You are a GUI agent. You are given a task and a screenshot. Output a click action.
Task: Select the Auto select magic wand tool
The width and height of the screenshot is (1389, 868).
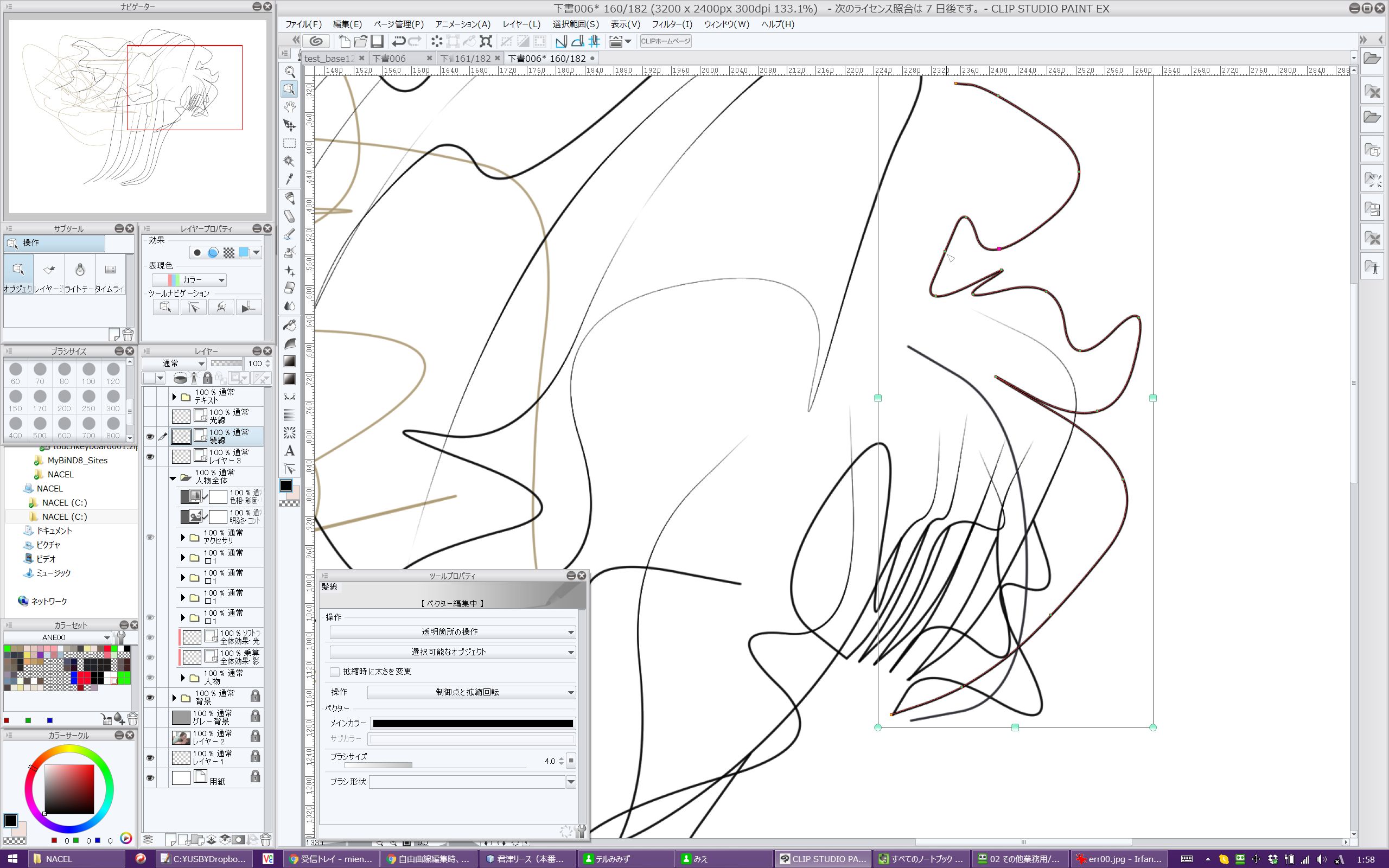pyautogui.click(x=290, y=161)
